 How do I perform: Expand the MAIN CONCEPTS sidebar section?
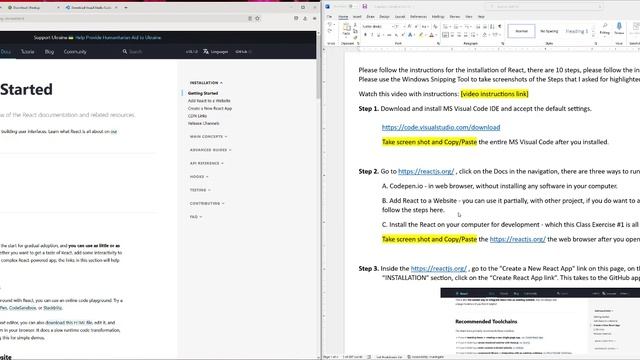[208, 137]
